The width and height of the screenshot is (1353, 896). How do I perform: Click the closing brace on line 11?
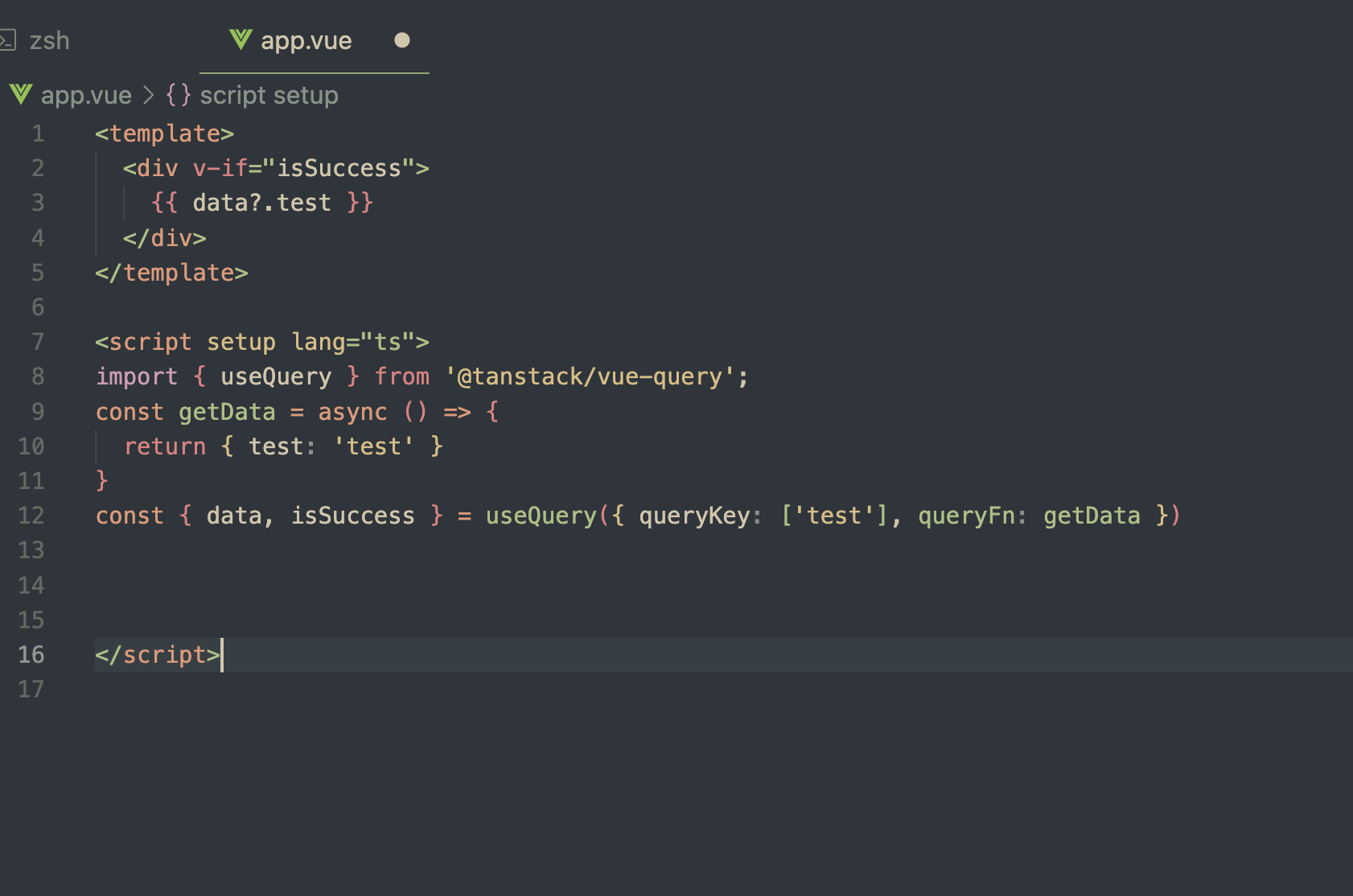(102, 480)
